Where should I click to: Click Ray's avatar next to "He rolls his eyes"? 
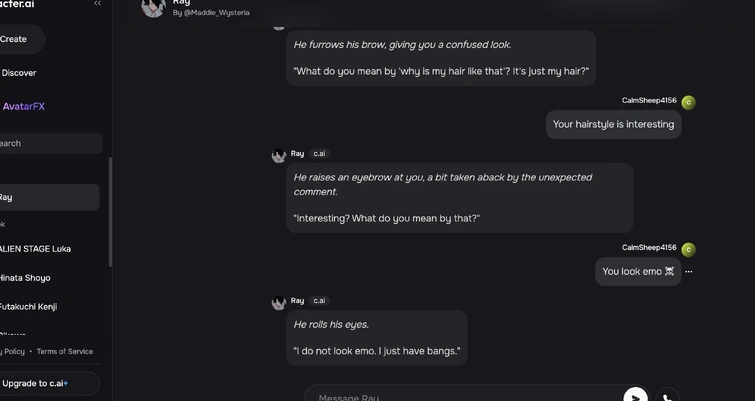[x=279, y=303]
